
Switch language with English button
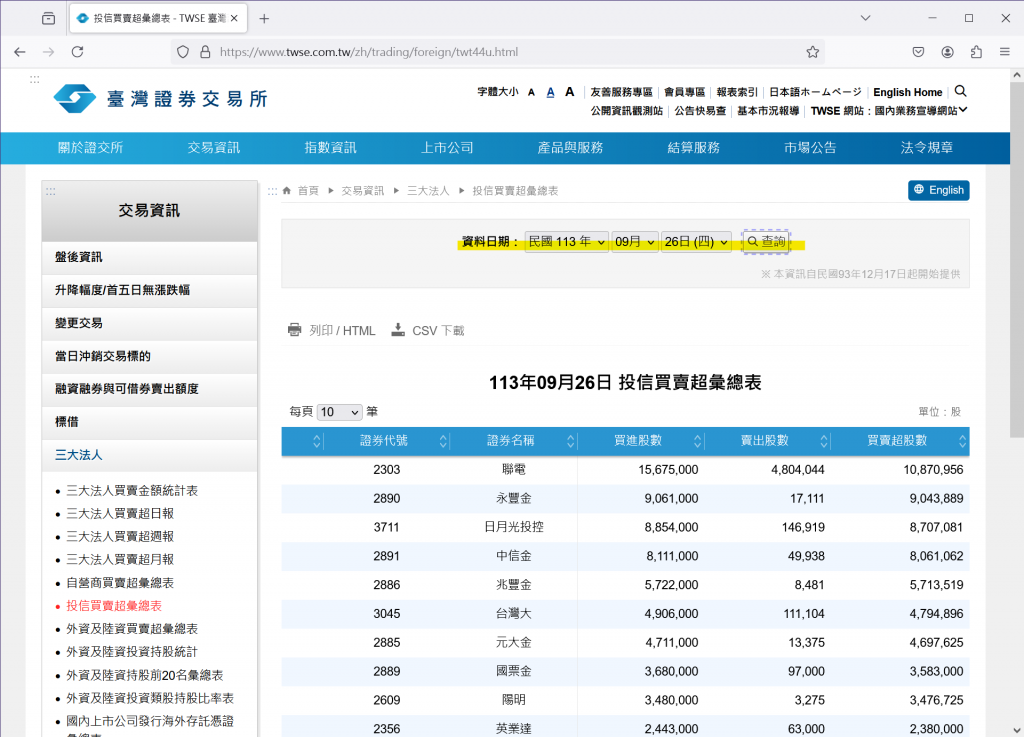tap(938, 190)
